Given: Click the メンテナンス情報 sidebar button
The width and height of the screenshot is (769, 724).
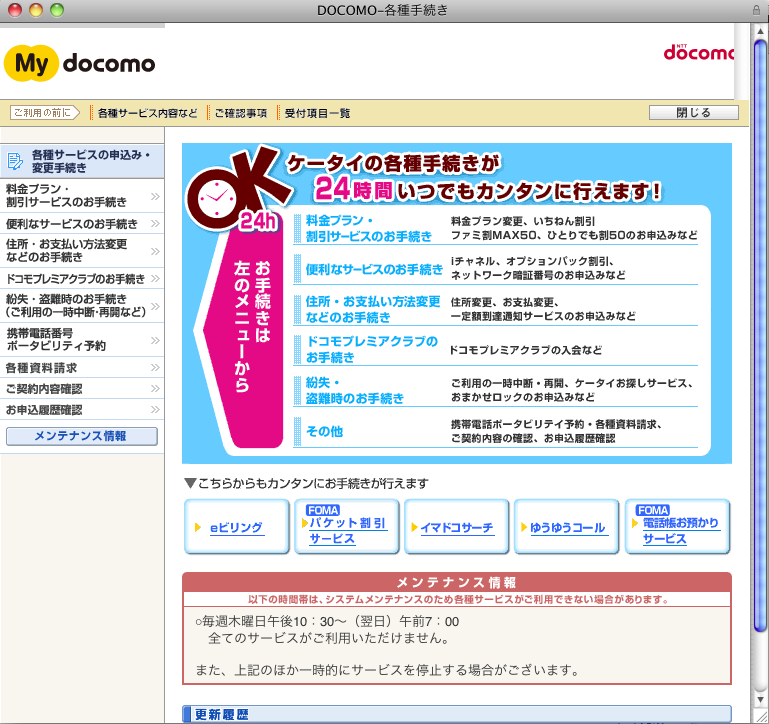Looking at the screenshot, I should 81,436.
